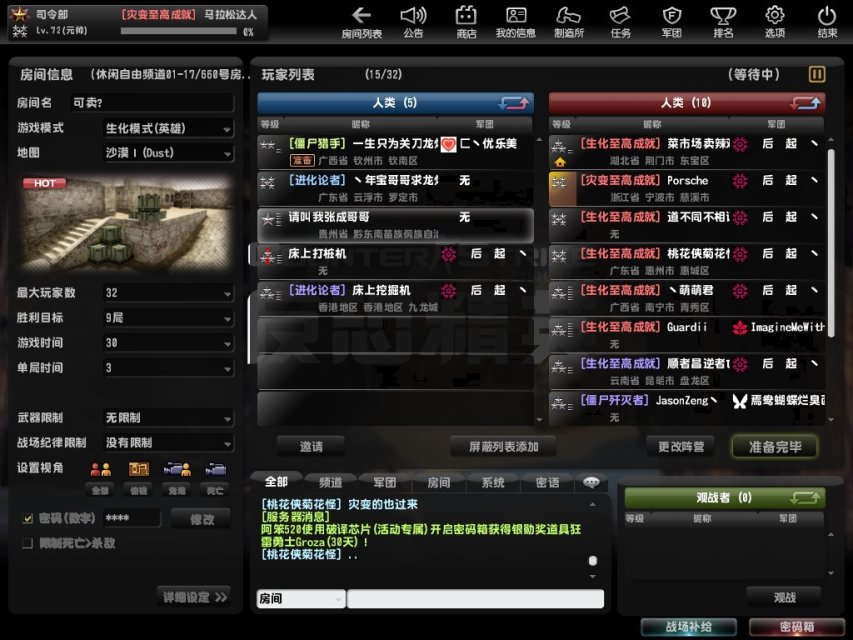The width and height of the screenshot is (853, 640).
Task: Click the exit (结束) power icon
Action: coord(827,21)
